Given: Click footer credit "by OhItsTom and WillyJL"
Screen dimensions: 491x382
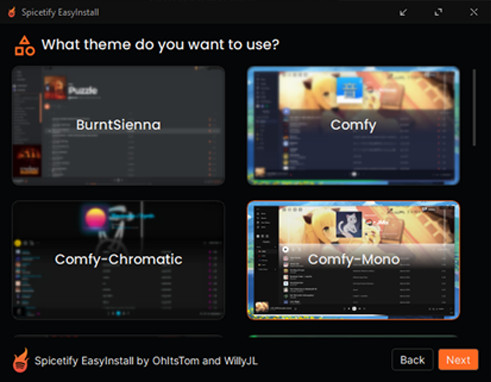Looking at the screenshot, I should (x=197, y=361).
